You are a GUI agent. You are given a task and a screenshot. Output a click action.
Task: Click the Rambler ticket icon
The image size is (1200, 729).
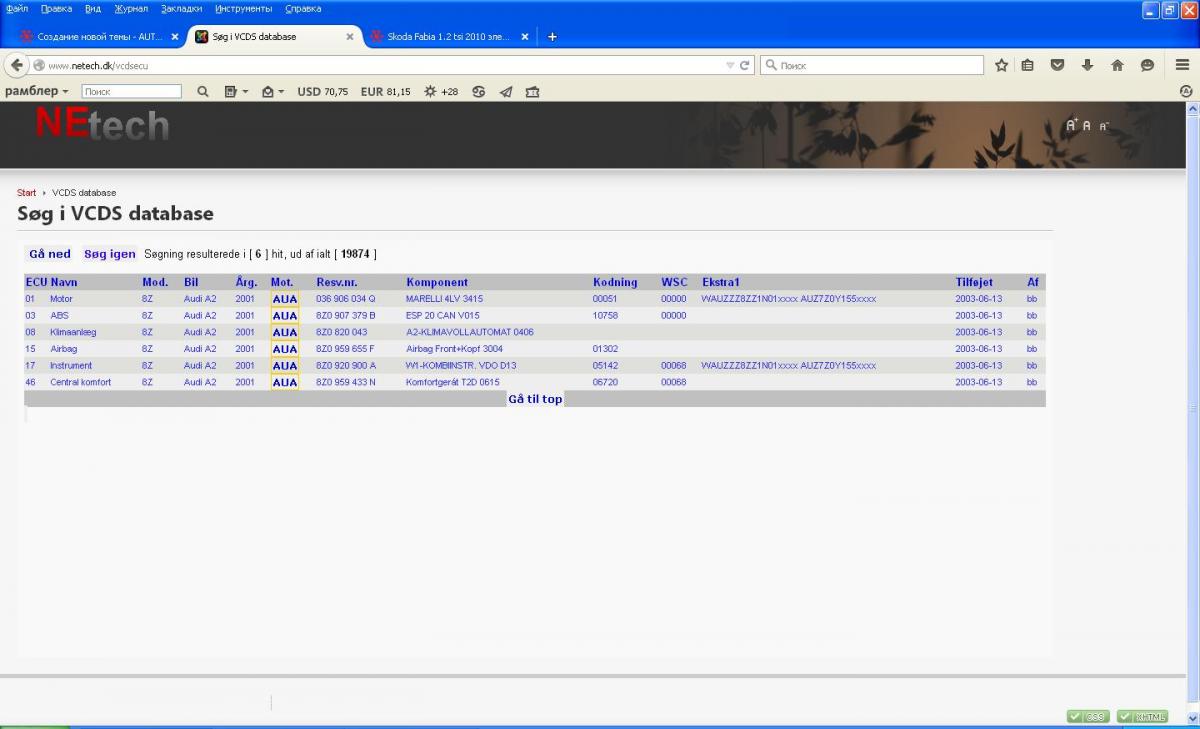[532, 91]
